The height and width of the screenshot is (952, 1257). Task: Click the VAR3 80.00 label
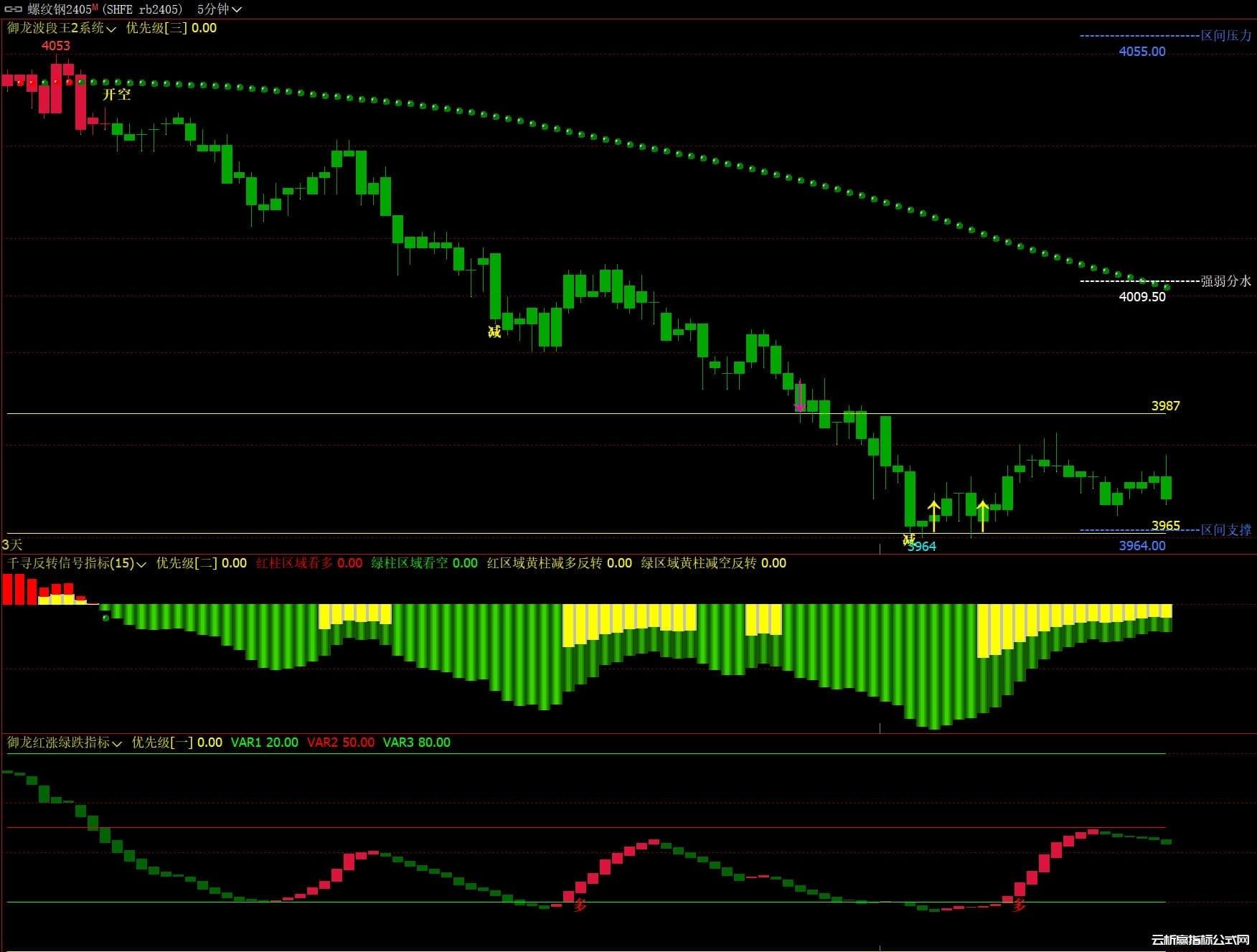pos(417,743)
